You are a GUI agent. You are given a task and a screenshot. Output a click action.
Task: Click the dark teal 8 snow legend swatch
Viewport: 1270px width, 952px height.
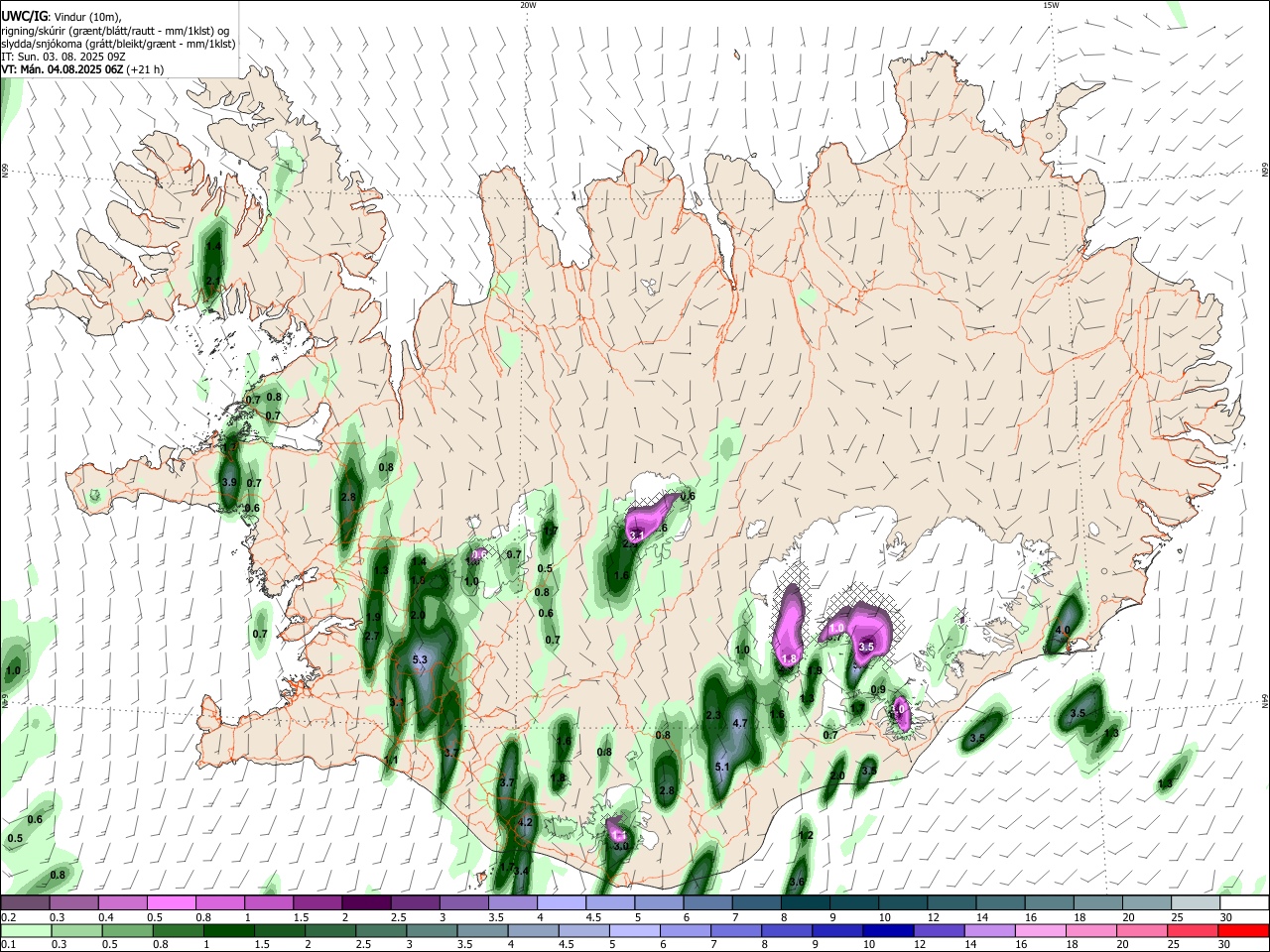coord(805,903)
